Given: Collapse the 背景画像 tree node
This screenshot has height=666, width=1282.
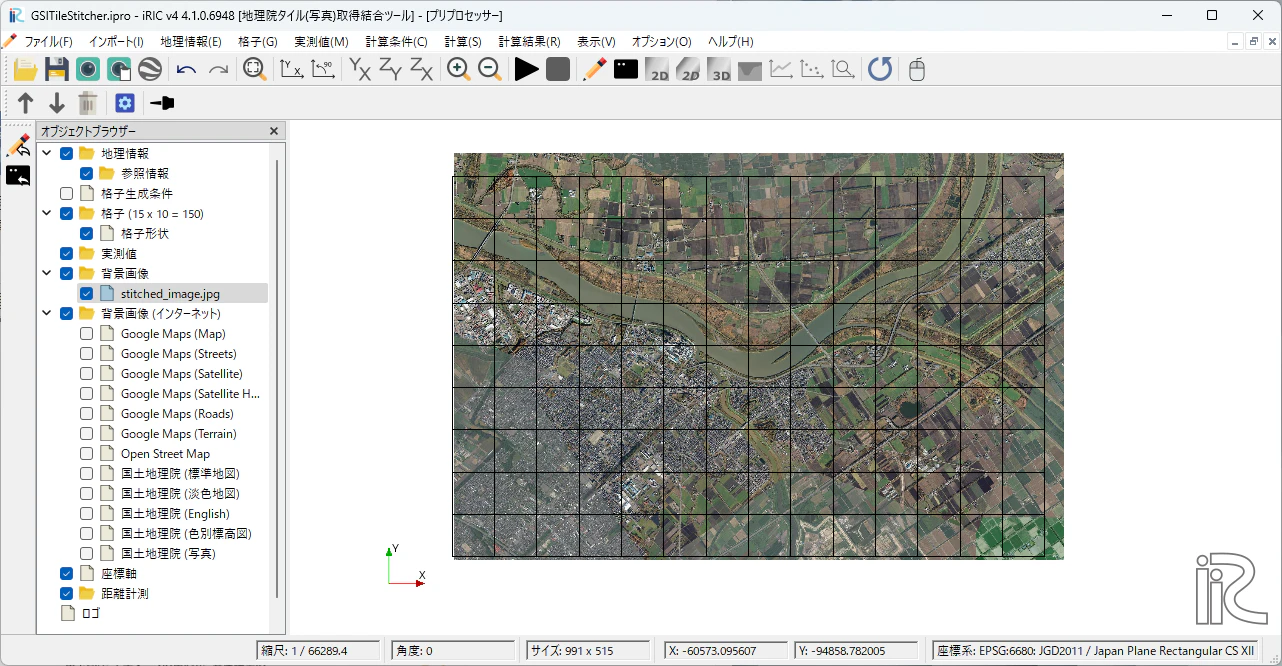Looking at the screenshot, I should click(x=47, y=274).
